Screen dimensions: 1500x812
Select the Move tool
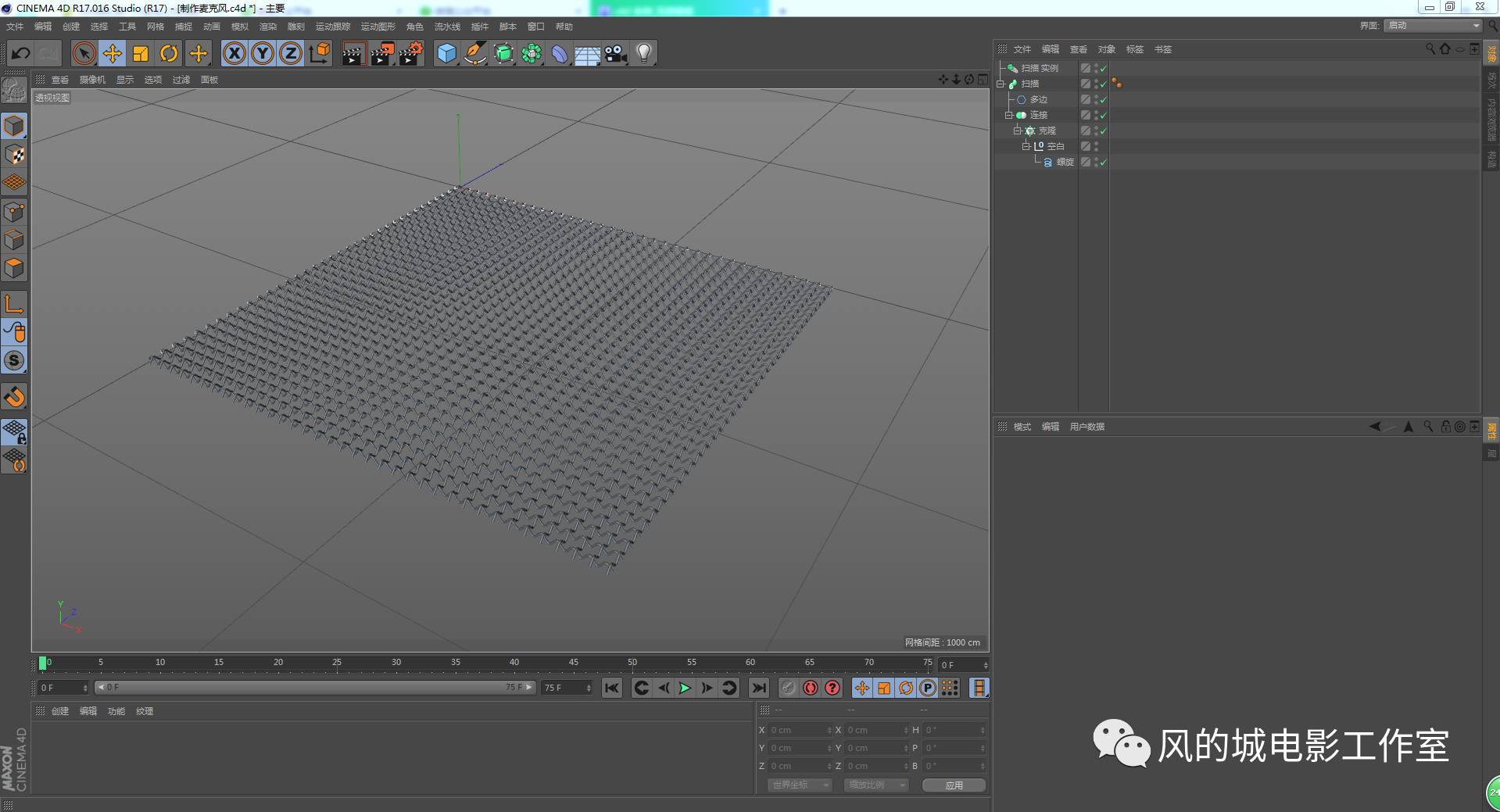click(112, 53)
